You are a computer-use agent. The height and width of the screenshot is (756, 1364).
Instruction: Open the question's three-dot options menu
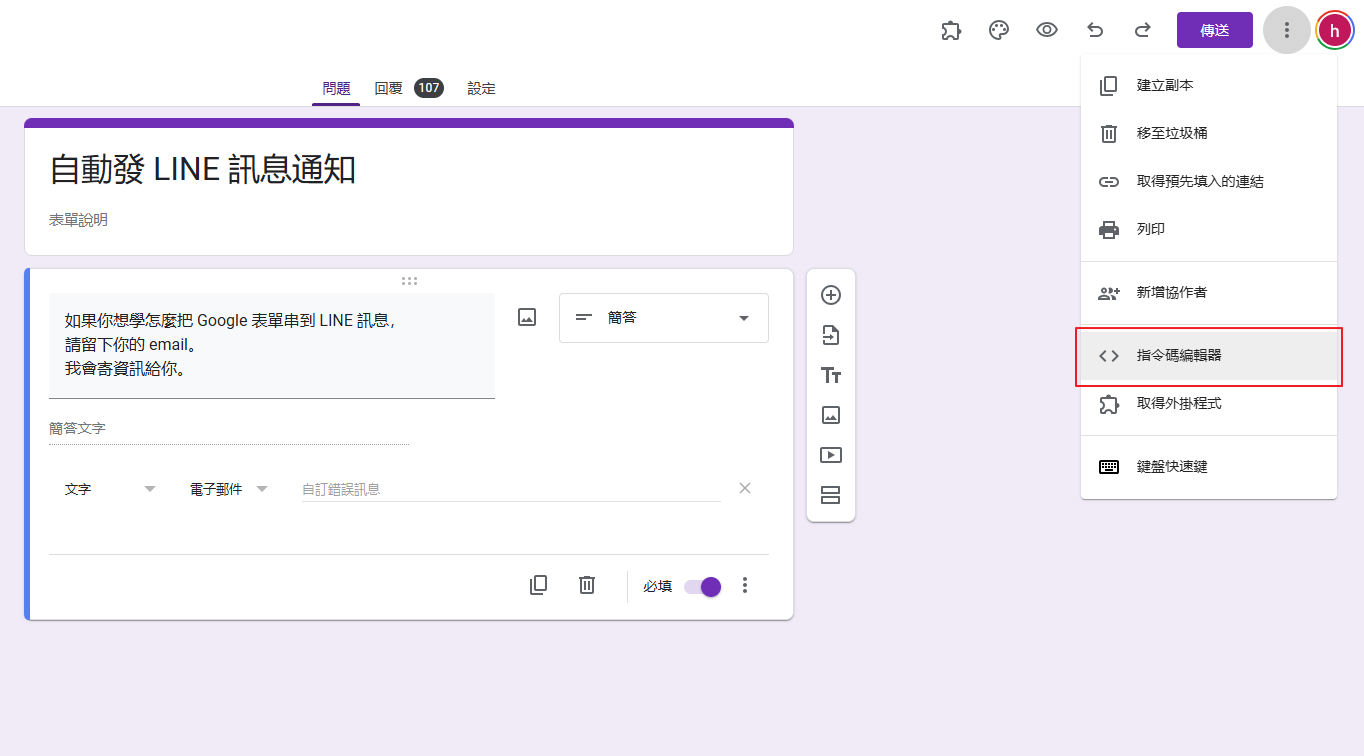[x=745, y=586]
